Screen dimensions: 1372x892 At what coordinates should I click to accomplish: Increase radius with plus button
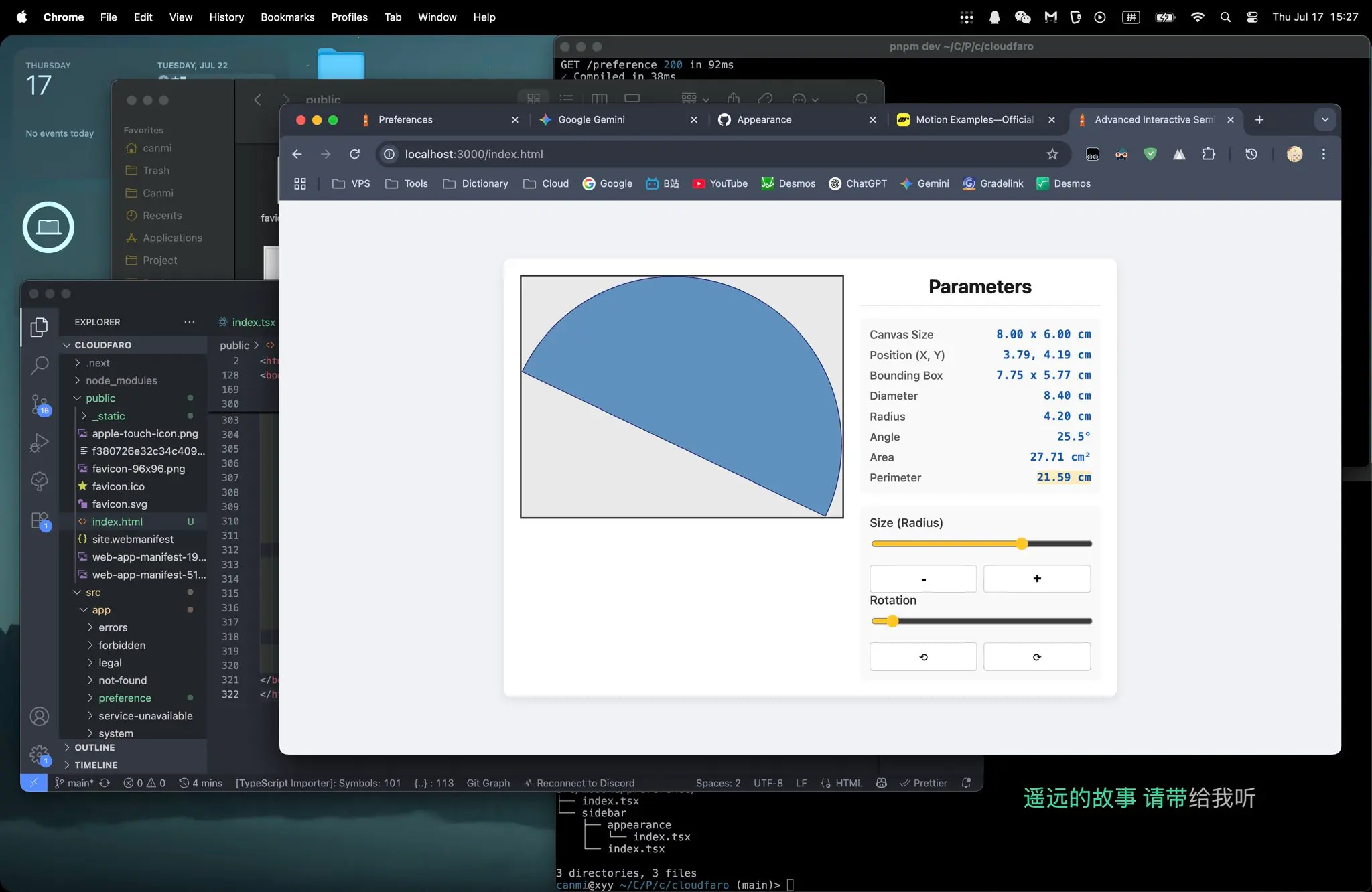tap(1037, 579)
